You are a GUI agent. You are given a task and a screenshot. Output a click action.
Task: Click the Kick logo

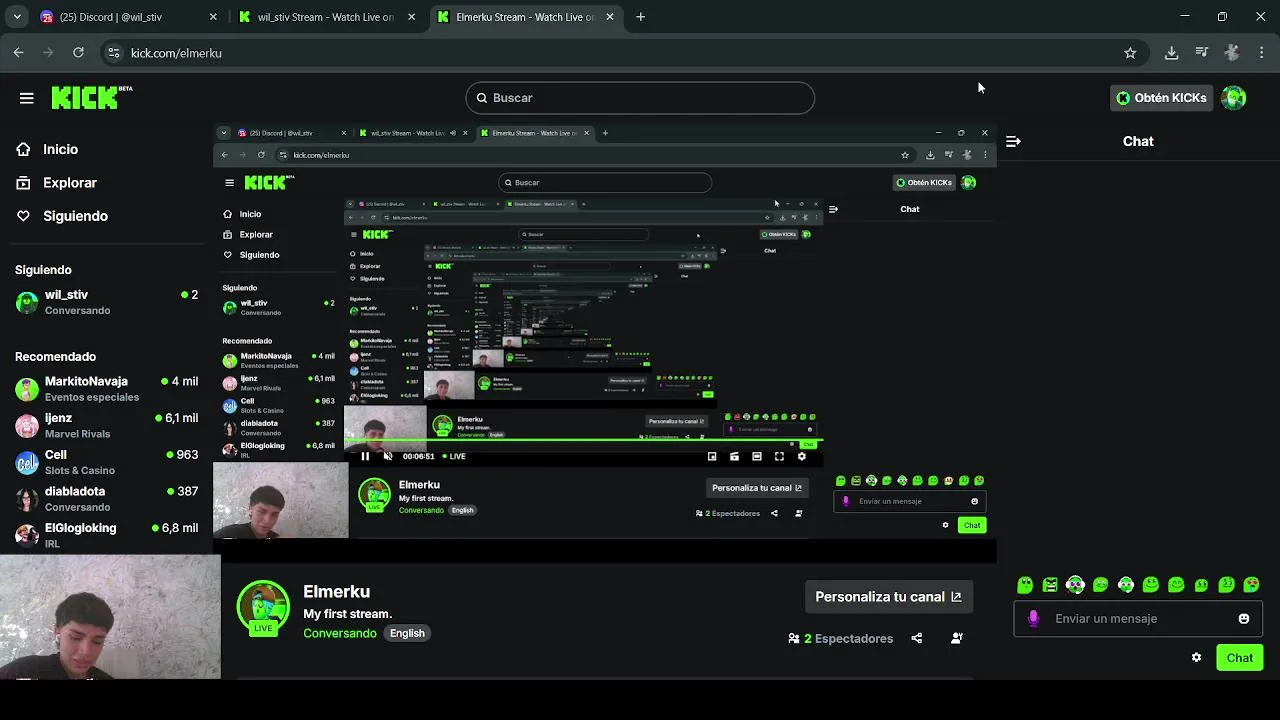(91, 97)
